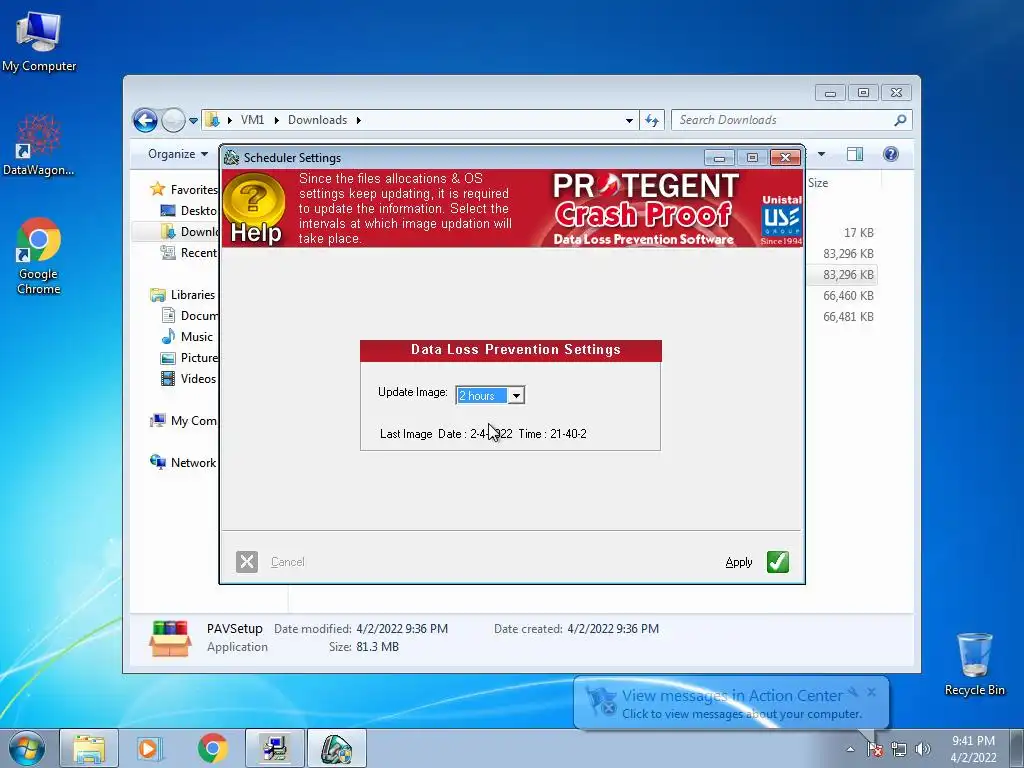Click the Apply text button
Screen dimensions: 1024x768
click(739, 562)
